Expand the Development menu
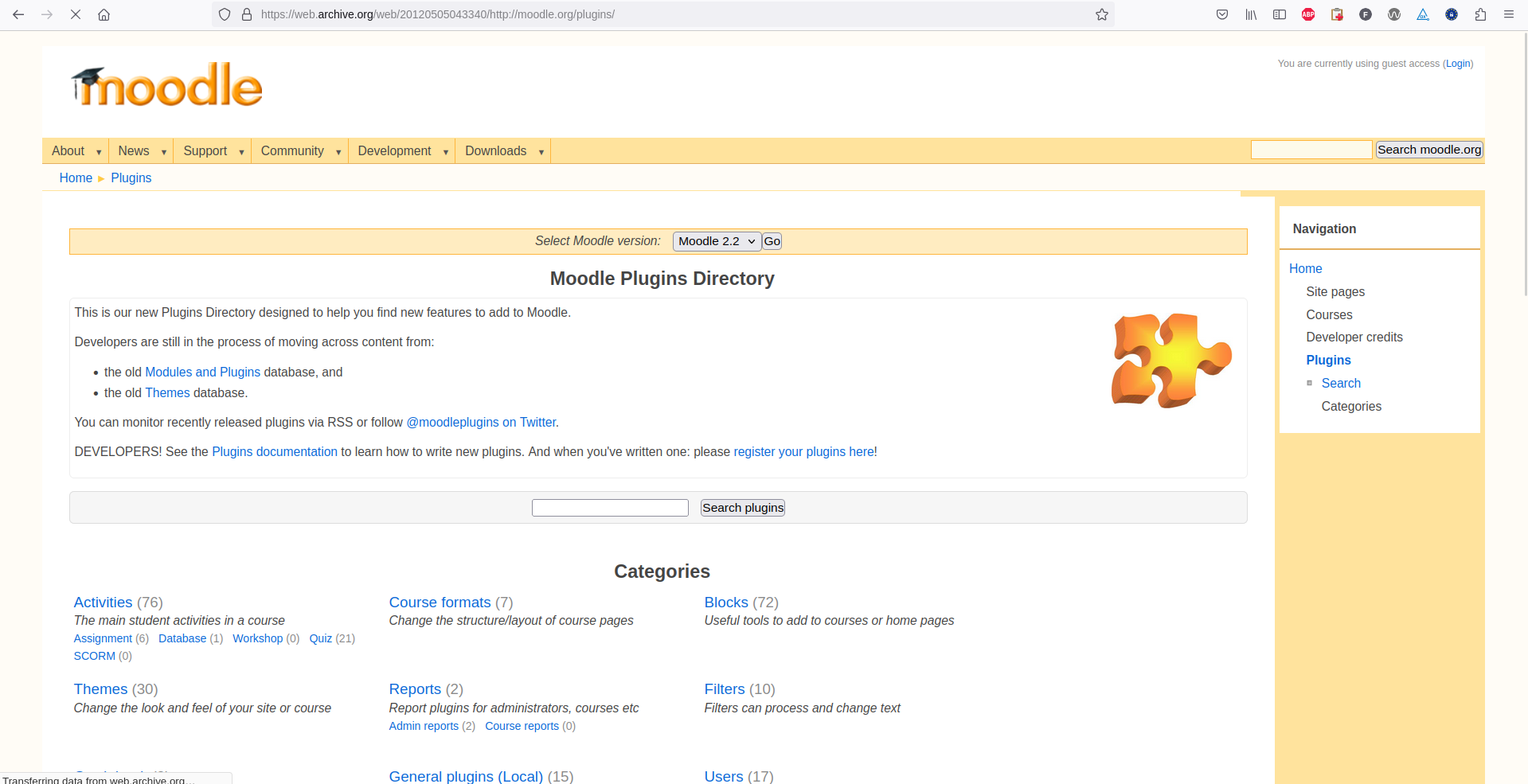 tap(402, 151)
